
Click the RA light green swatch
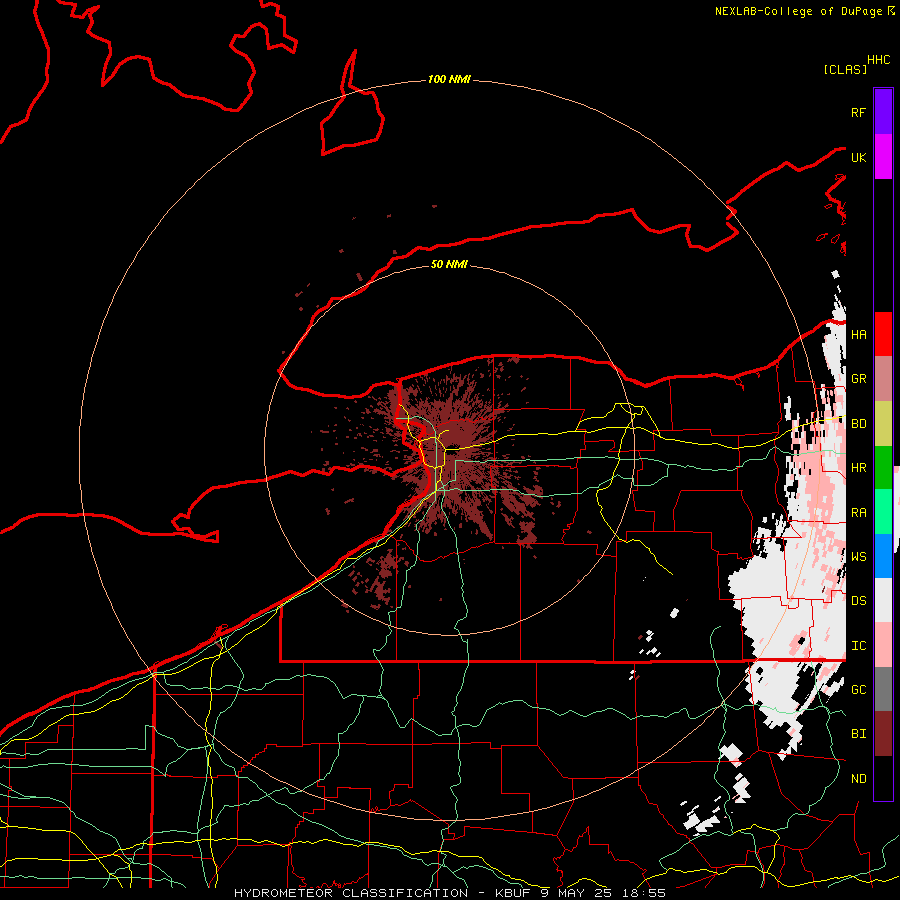point(883,512)
